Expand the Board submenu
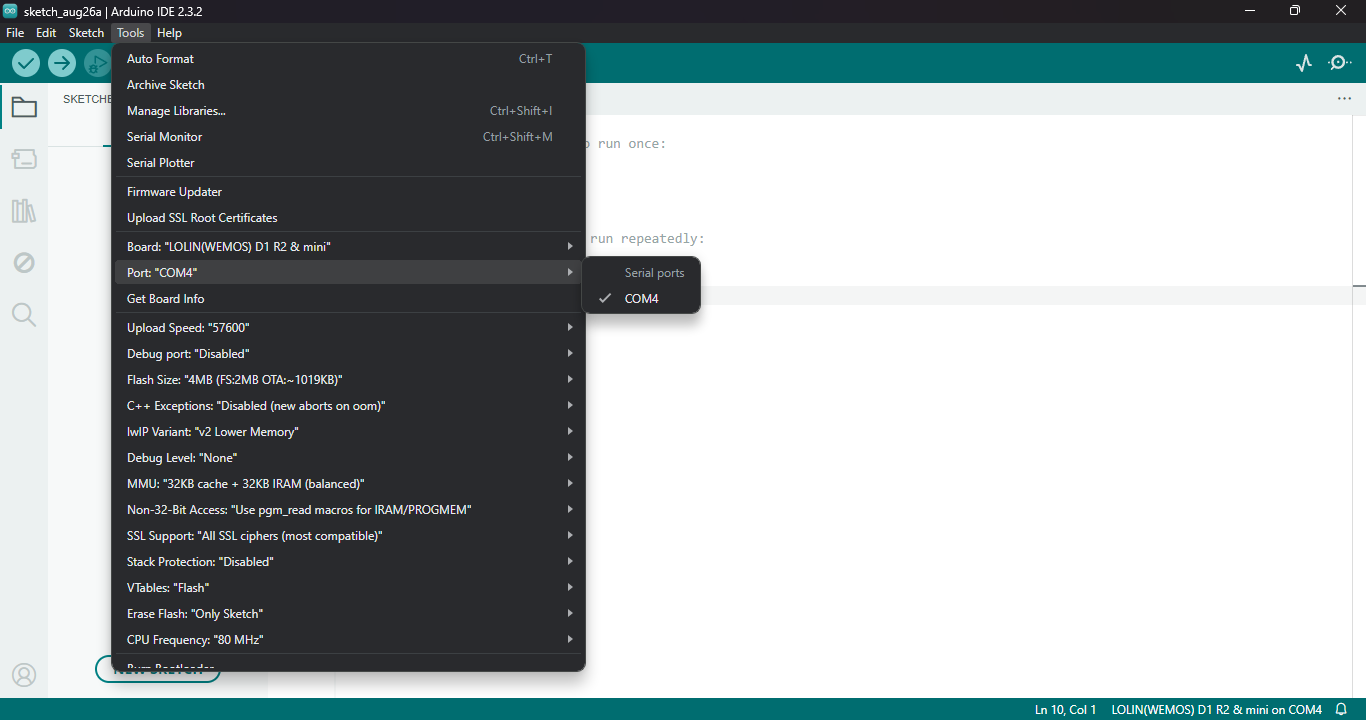Image resolution: width=1366 pixels, height=720 pixels. (x=348, y=247)
